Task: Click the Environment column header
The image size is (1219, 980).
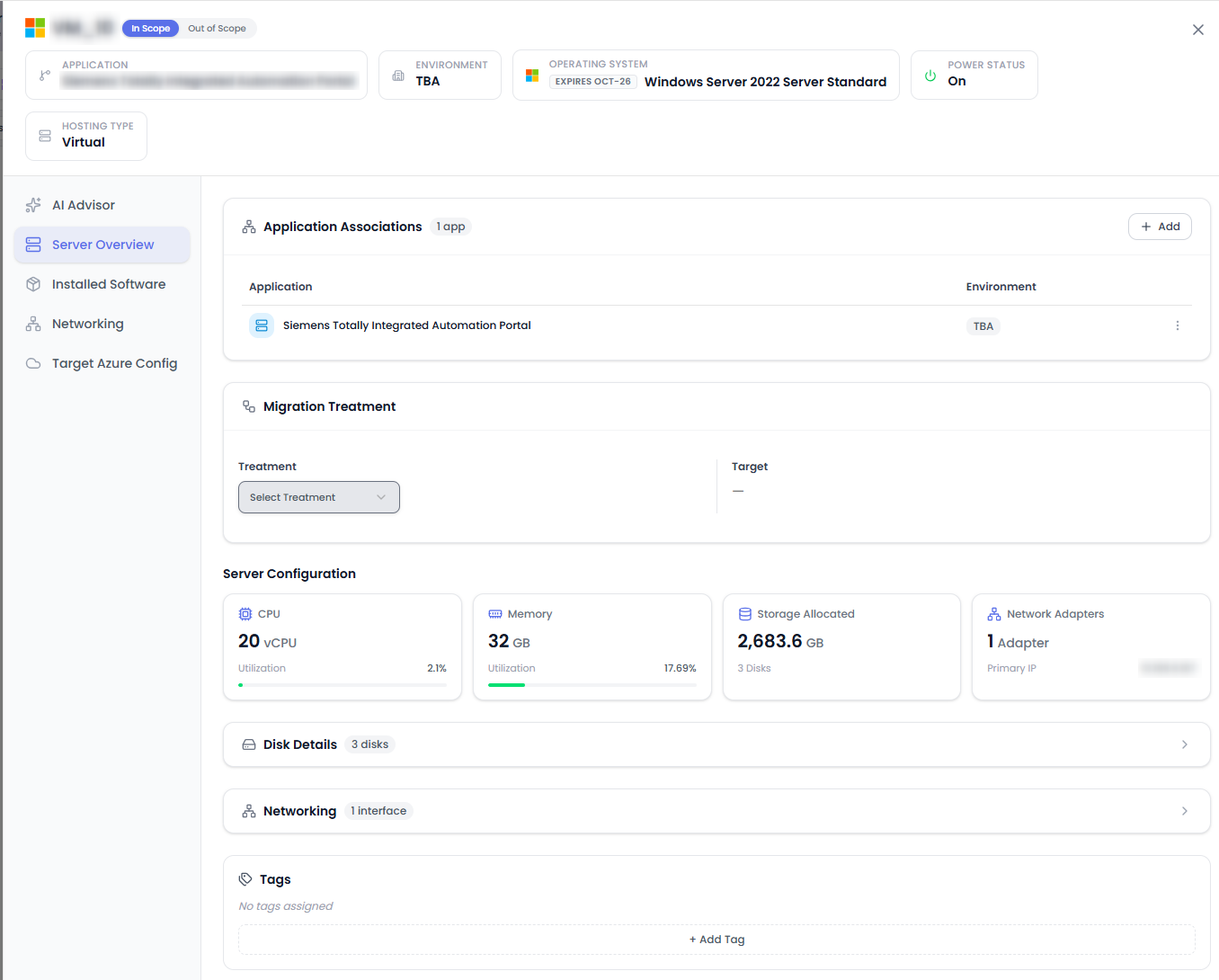Action: (1001, 287)
